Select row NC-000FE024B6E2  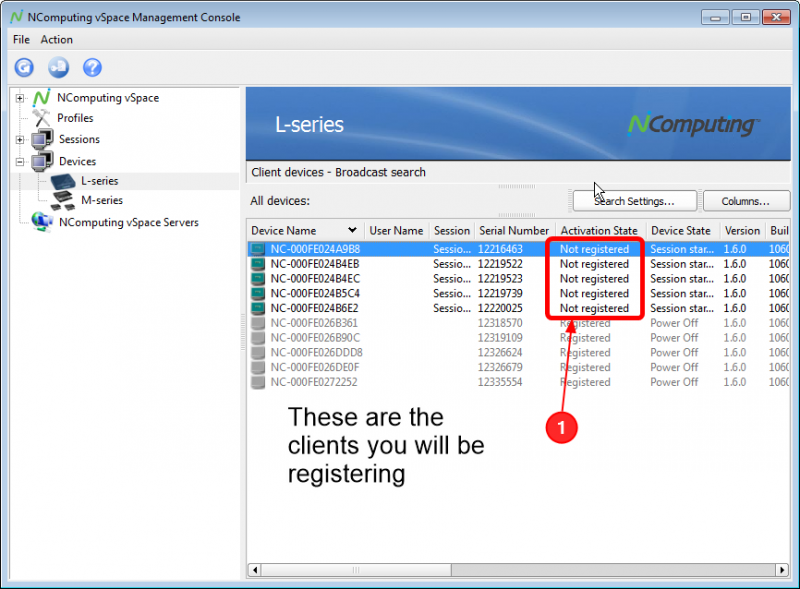coord(518,308)
